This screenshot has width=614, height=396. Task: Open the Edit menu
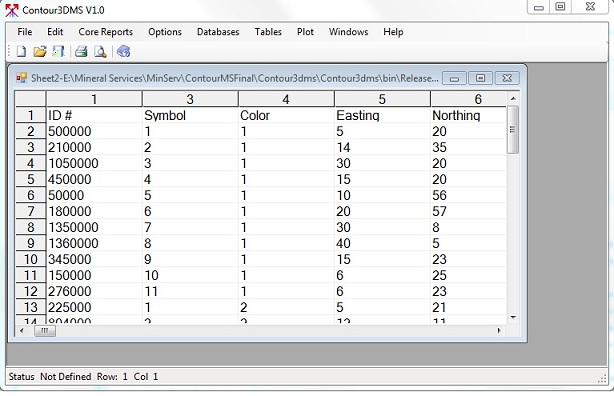[55, 32]
